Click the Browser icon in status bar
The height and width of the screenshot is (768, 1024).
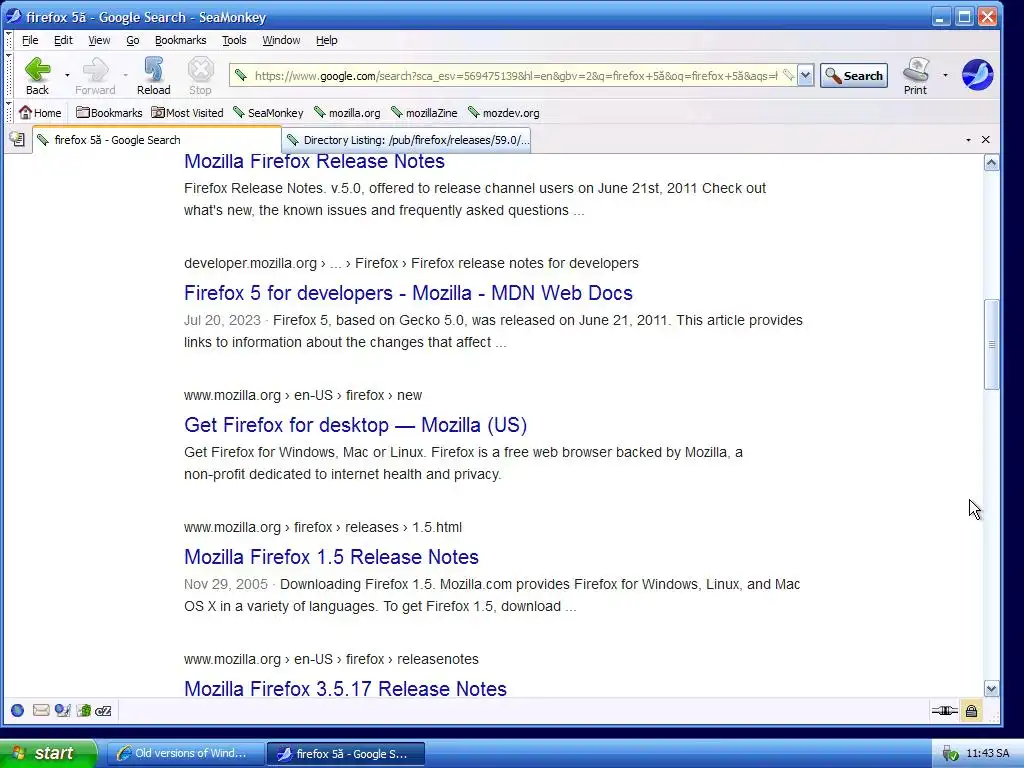tap(18, 711)
